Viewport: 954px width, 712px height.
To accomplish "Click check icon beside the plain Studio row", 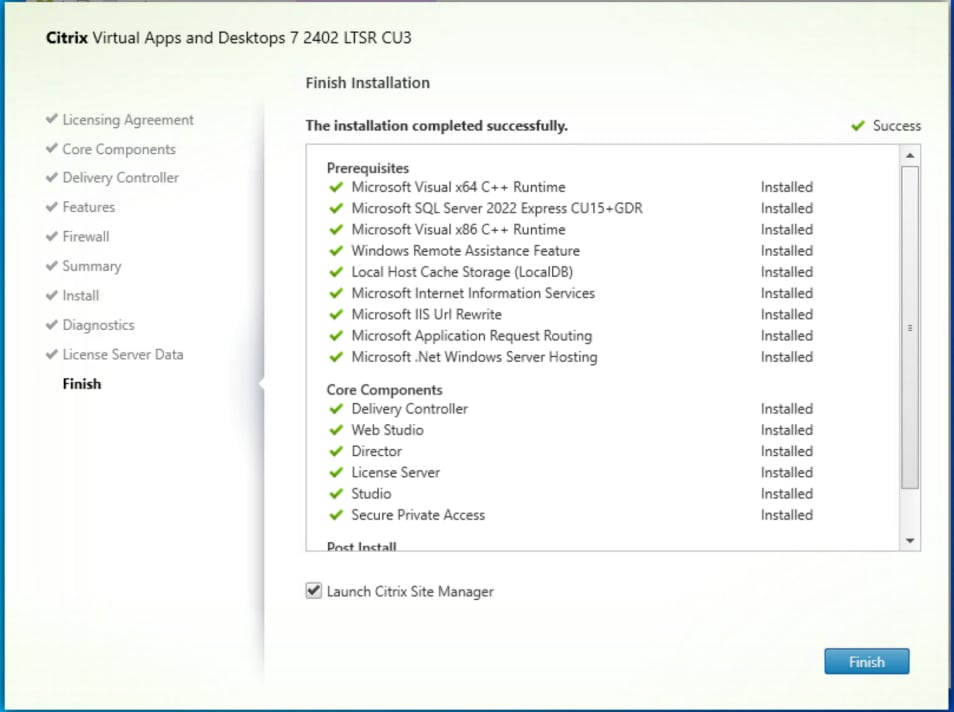I will [336, 494].
